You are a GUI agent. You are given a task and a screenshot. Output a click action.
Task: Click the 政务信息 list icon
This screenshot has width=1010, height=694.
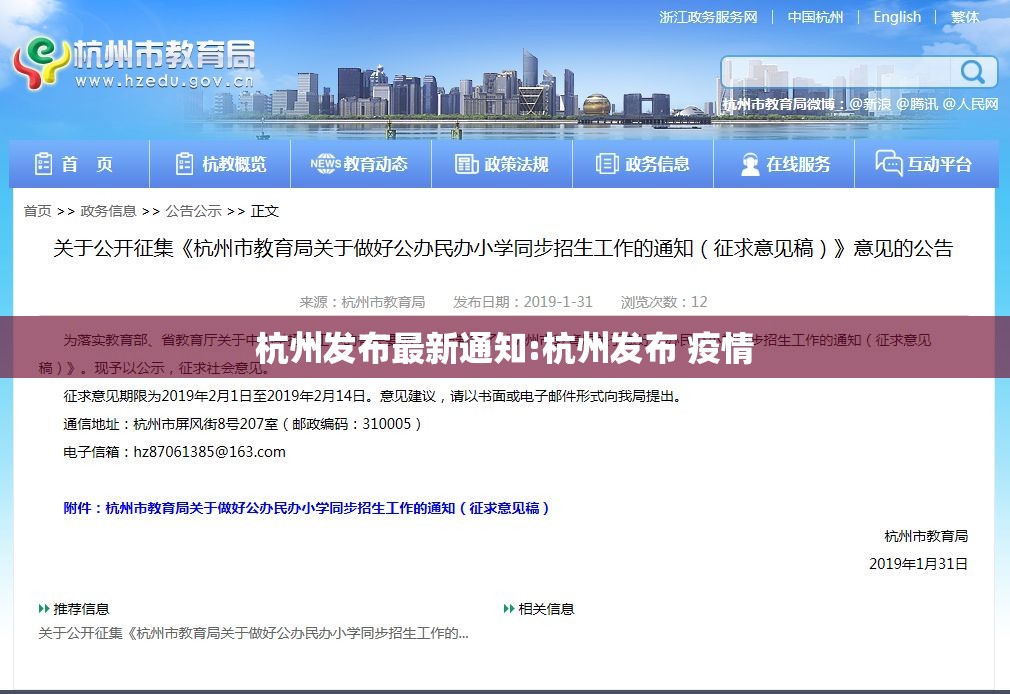click(x=607, y=164)
